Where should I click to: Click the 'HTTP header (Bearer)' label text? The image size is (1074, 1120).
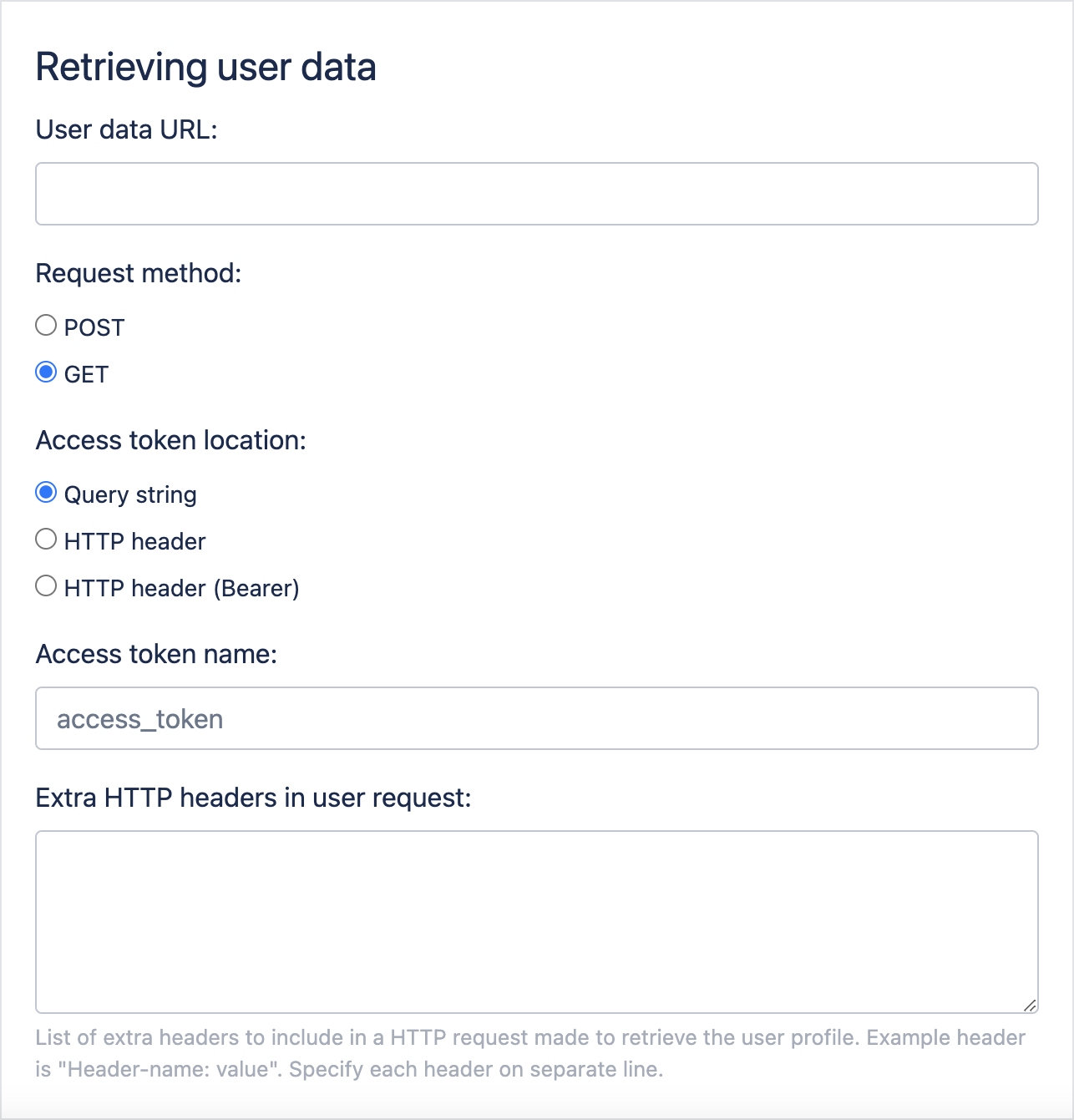pyautogui.click(x=181, y=589)
